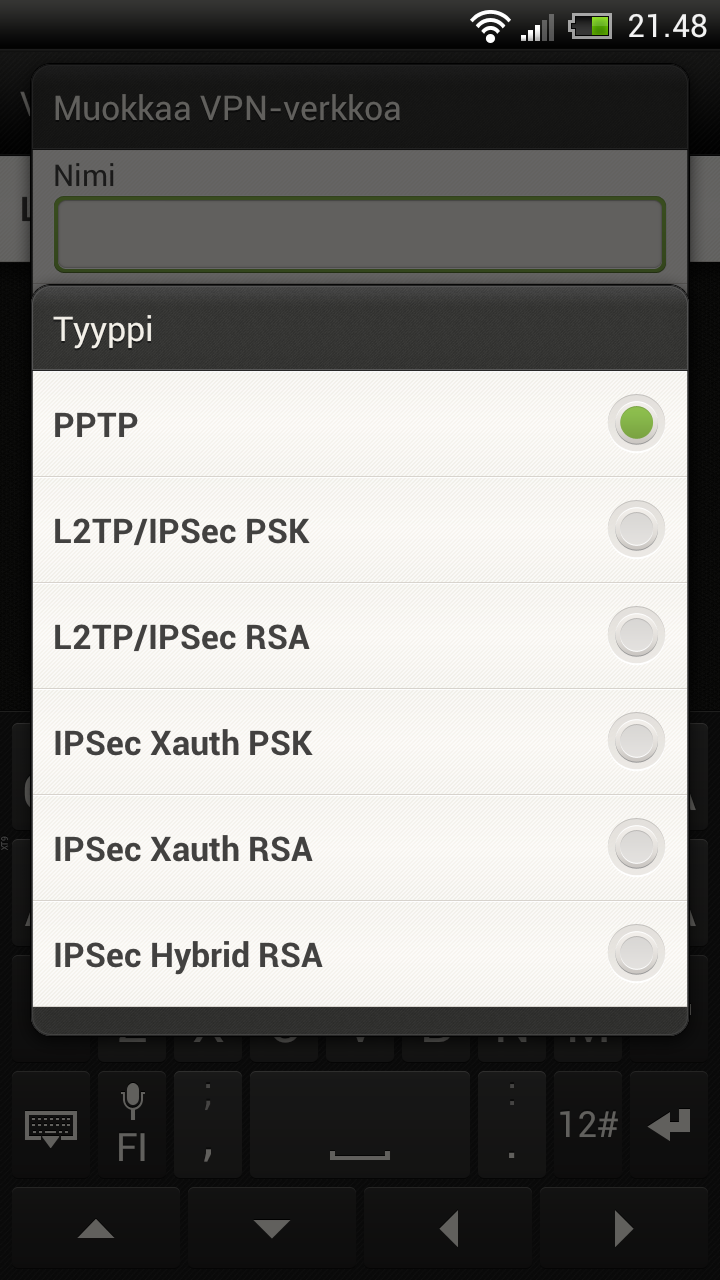Tap the battery indicator in status bar
Viewport: 720px width, 1280px height.
(591, 26)
